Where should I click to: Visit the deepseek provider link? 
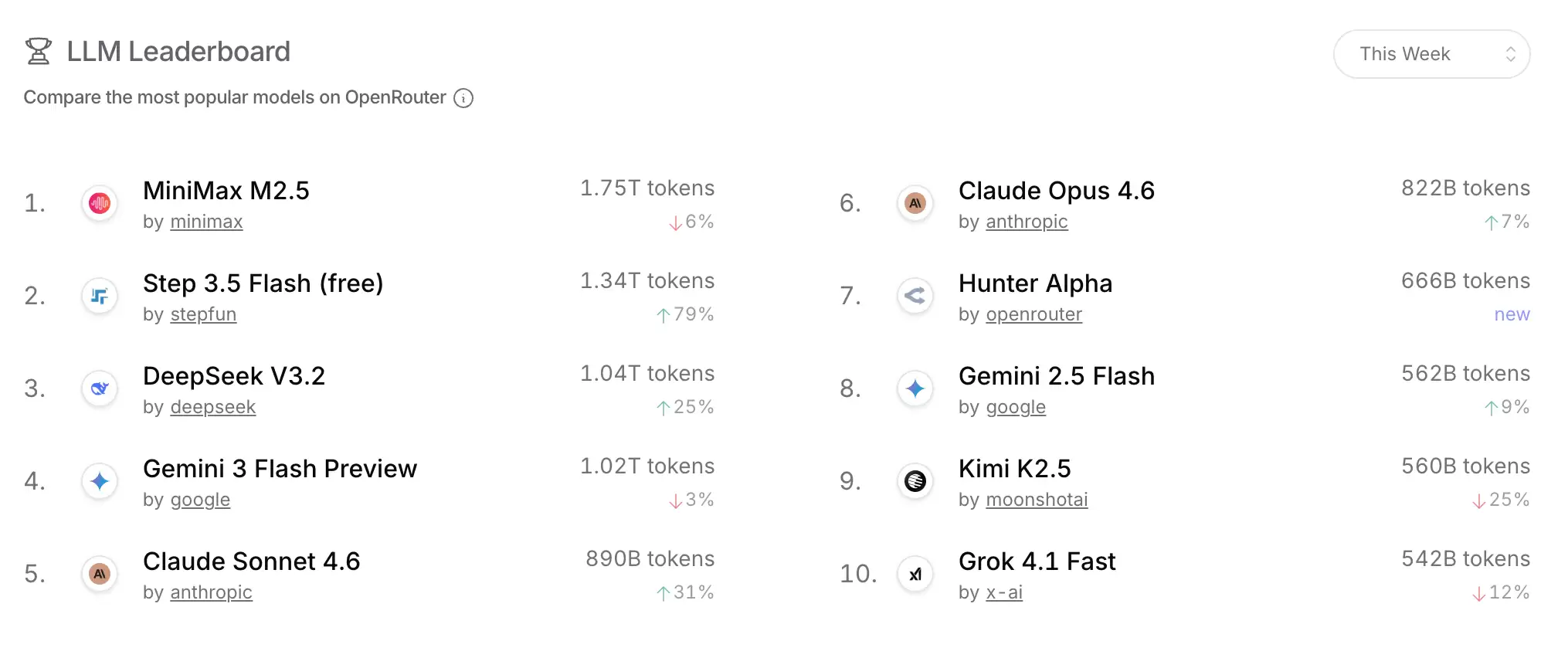click(212, 408)
